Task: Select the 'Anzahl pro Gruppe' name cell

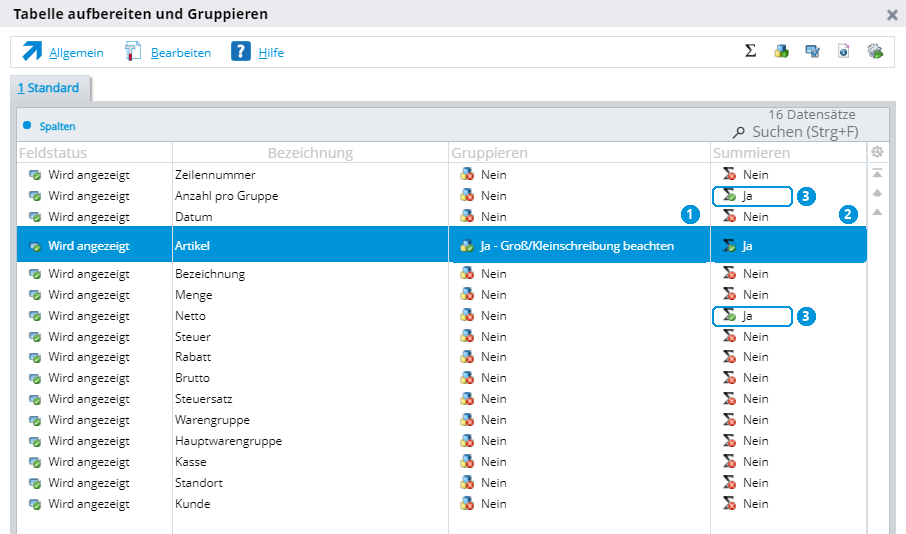Action: (226, 196)
